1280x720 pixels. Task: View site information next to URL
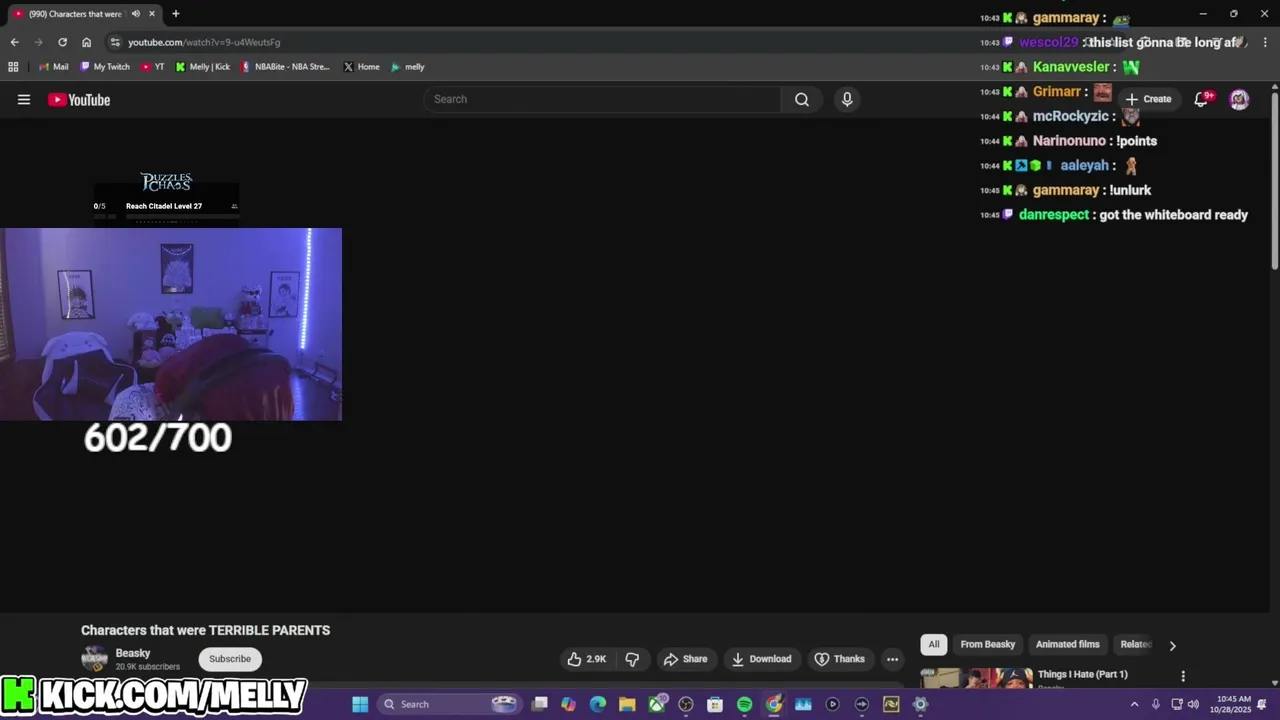tap(115, 42)
